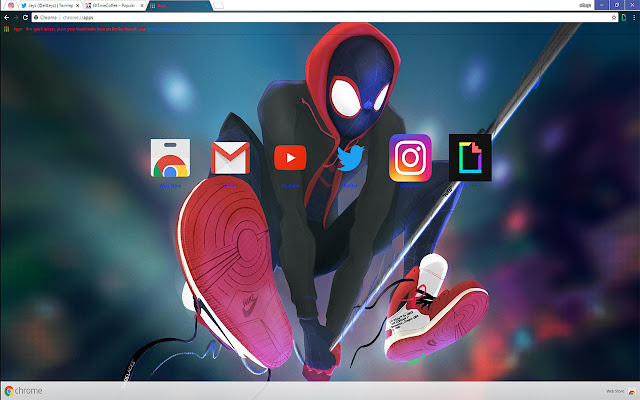Open Chrome's three-dot menu
This screenshot has height=400, width=640.
[634, 17]
